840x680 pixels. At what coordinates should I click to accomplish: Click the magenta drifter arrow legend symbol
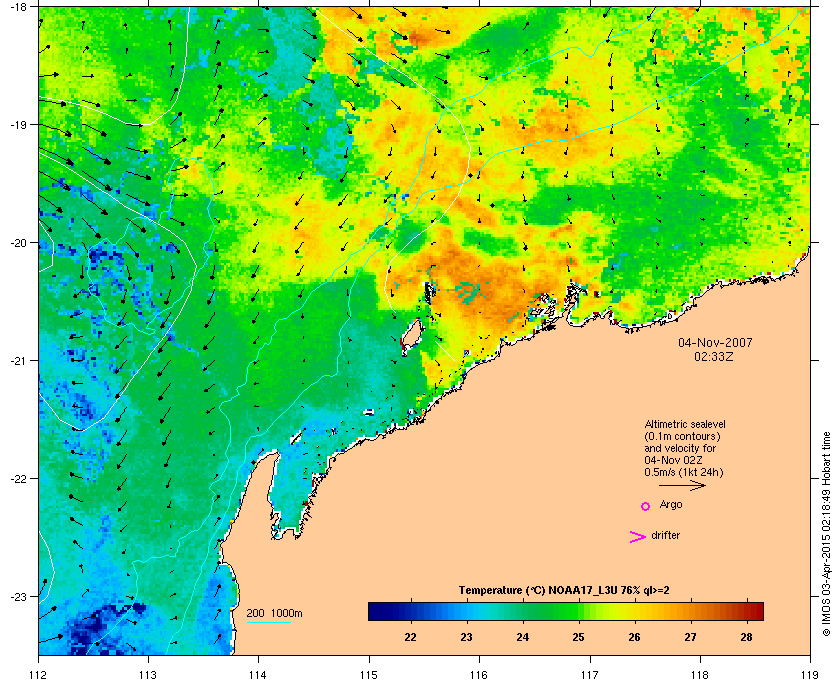pos(638,537)
